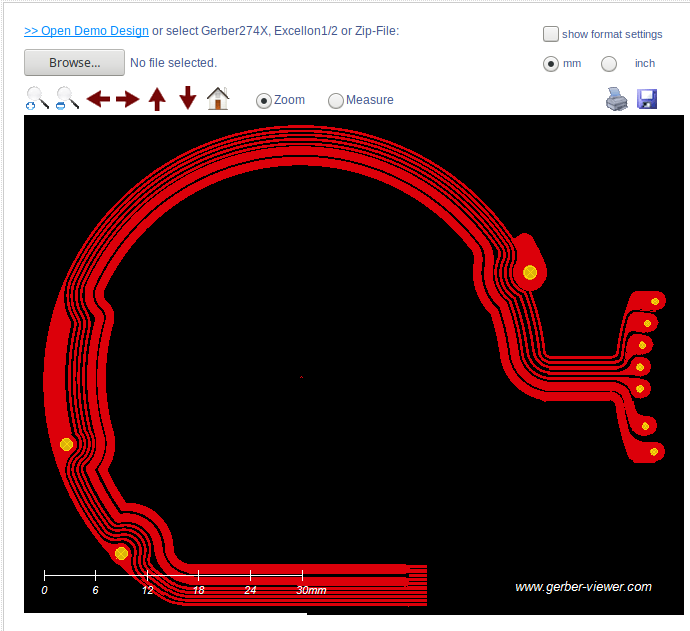Save image with the floppy disk icon
The image size is (690, 631).
tap(647, 99)
